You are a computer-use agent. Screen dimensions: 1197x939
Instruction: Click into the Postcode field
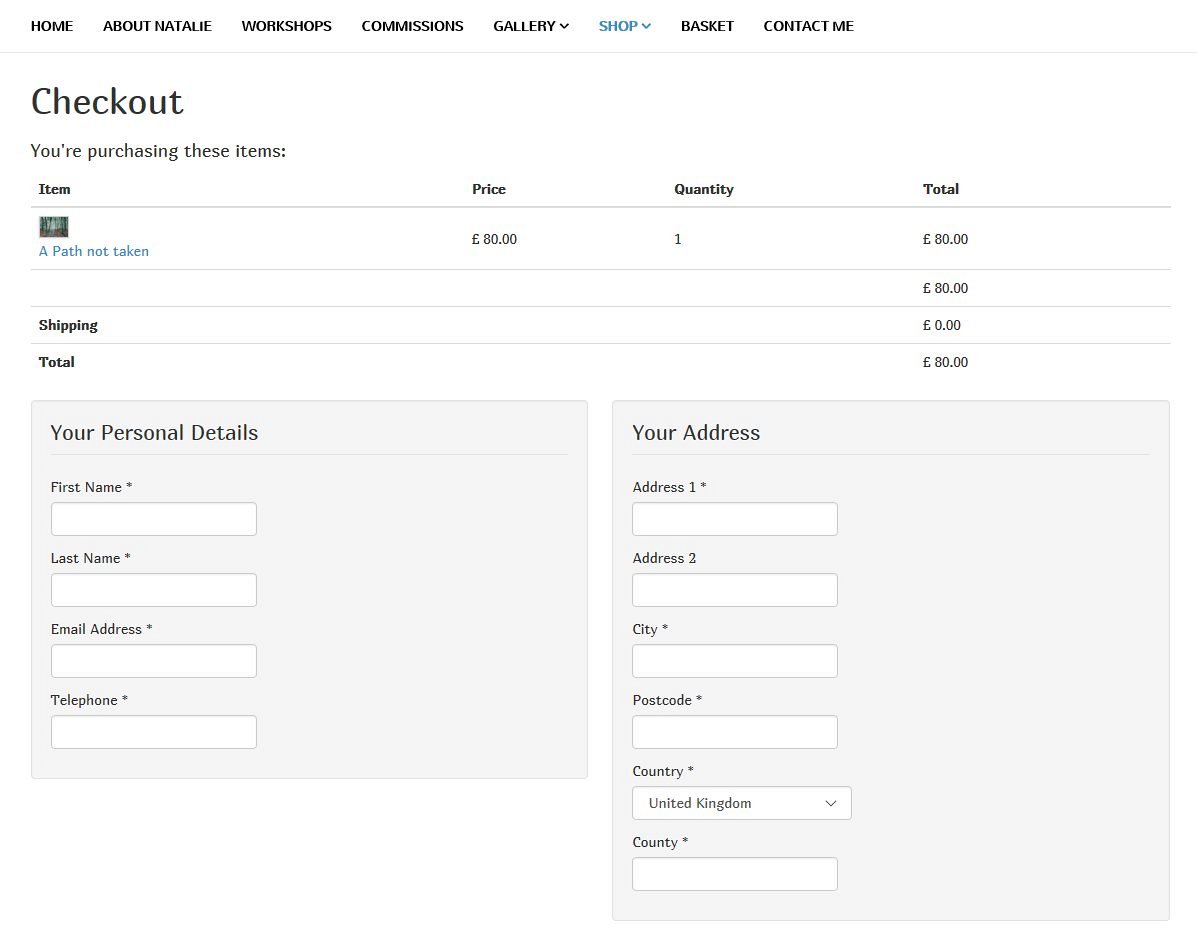pos(735,732)
